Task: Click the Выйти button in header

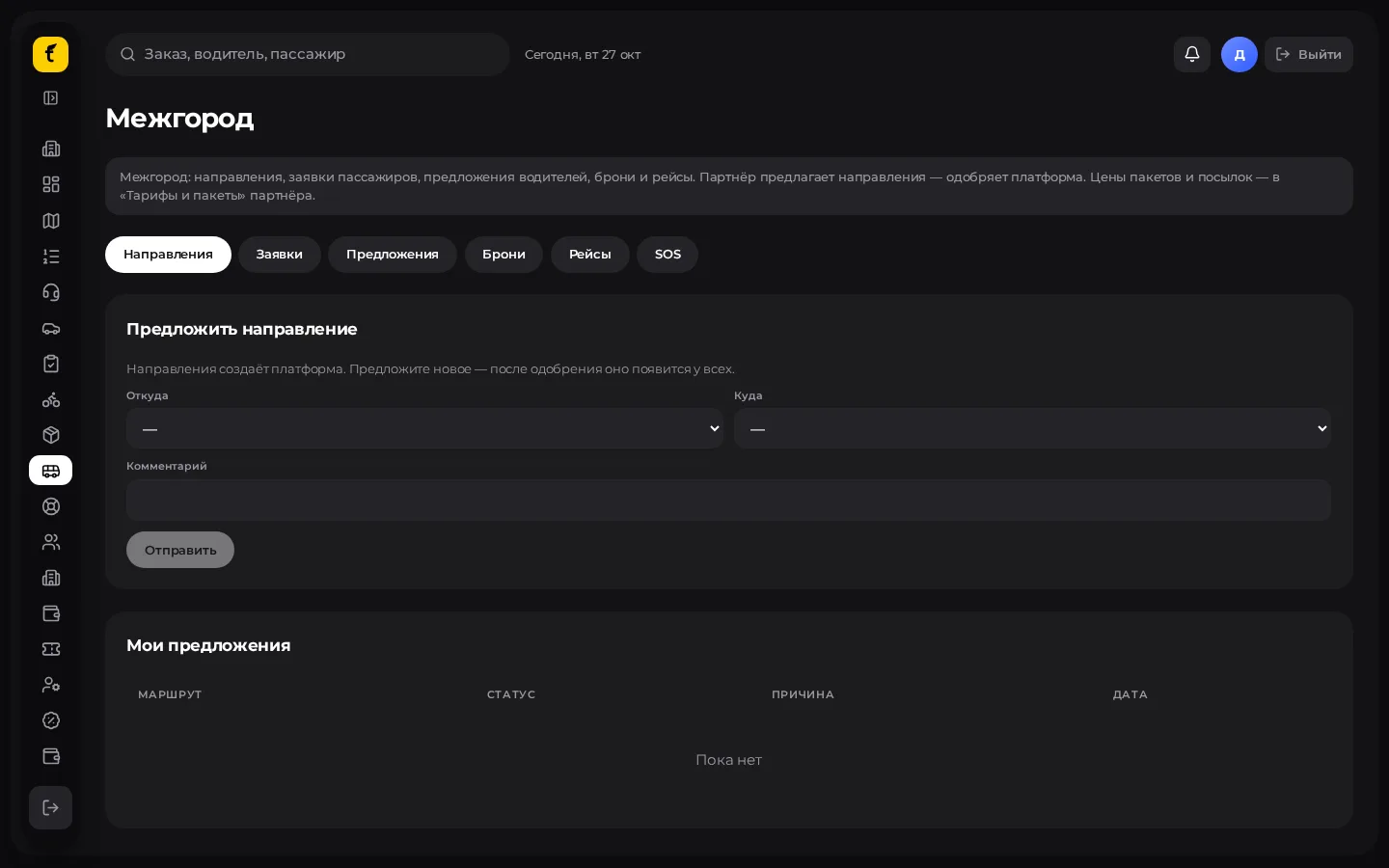Action: coord(1309,54)
